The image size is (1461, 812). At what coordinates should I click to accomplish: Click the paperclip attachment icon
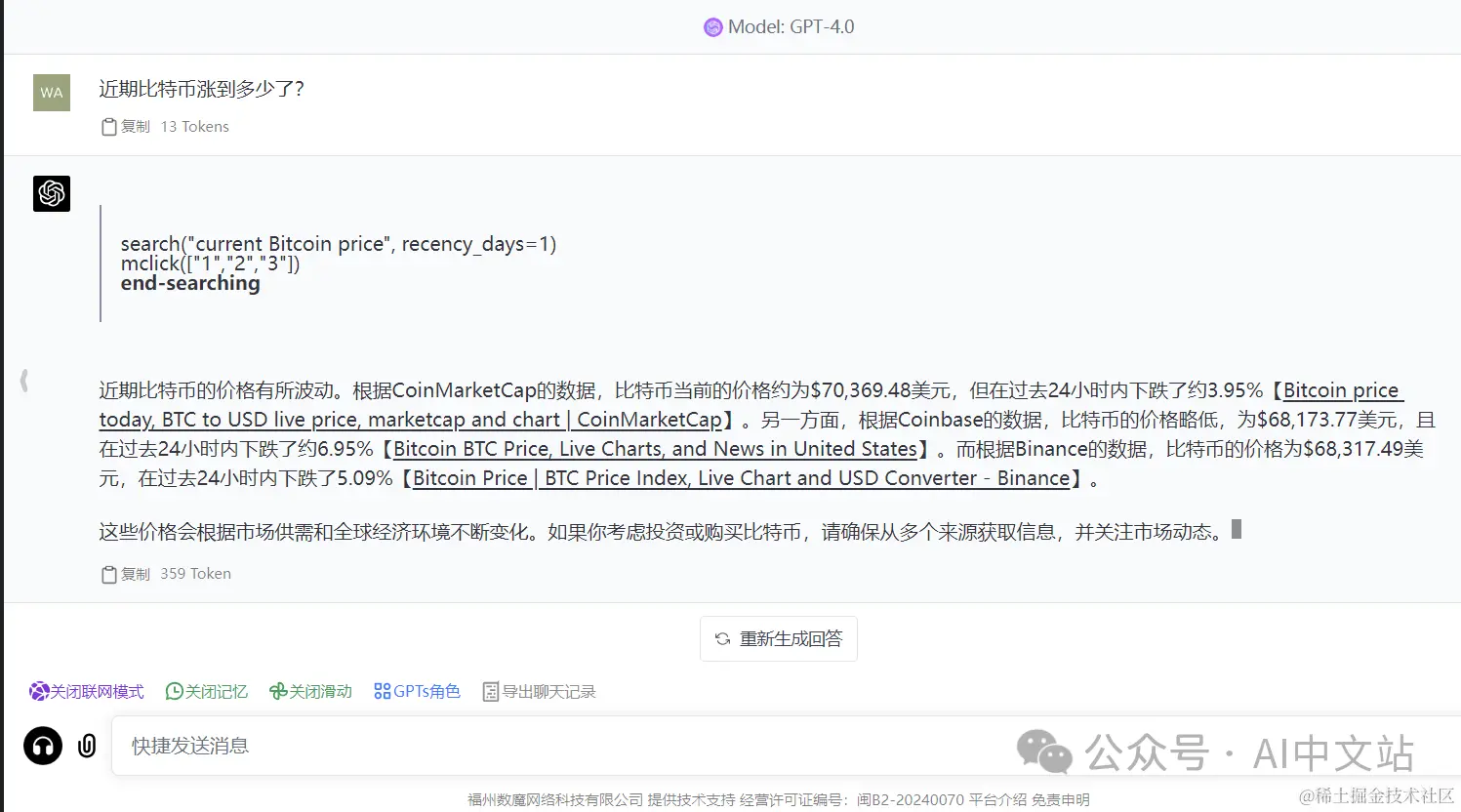point(87,746)
